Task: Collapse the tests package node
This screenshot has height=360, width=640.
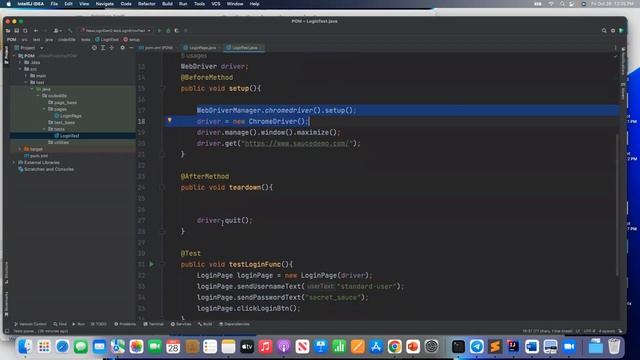Action: pyautogui.click(x=44, y=129)
